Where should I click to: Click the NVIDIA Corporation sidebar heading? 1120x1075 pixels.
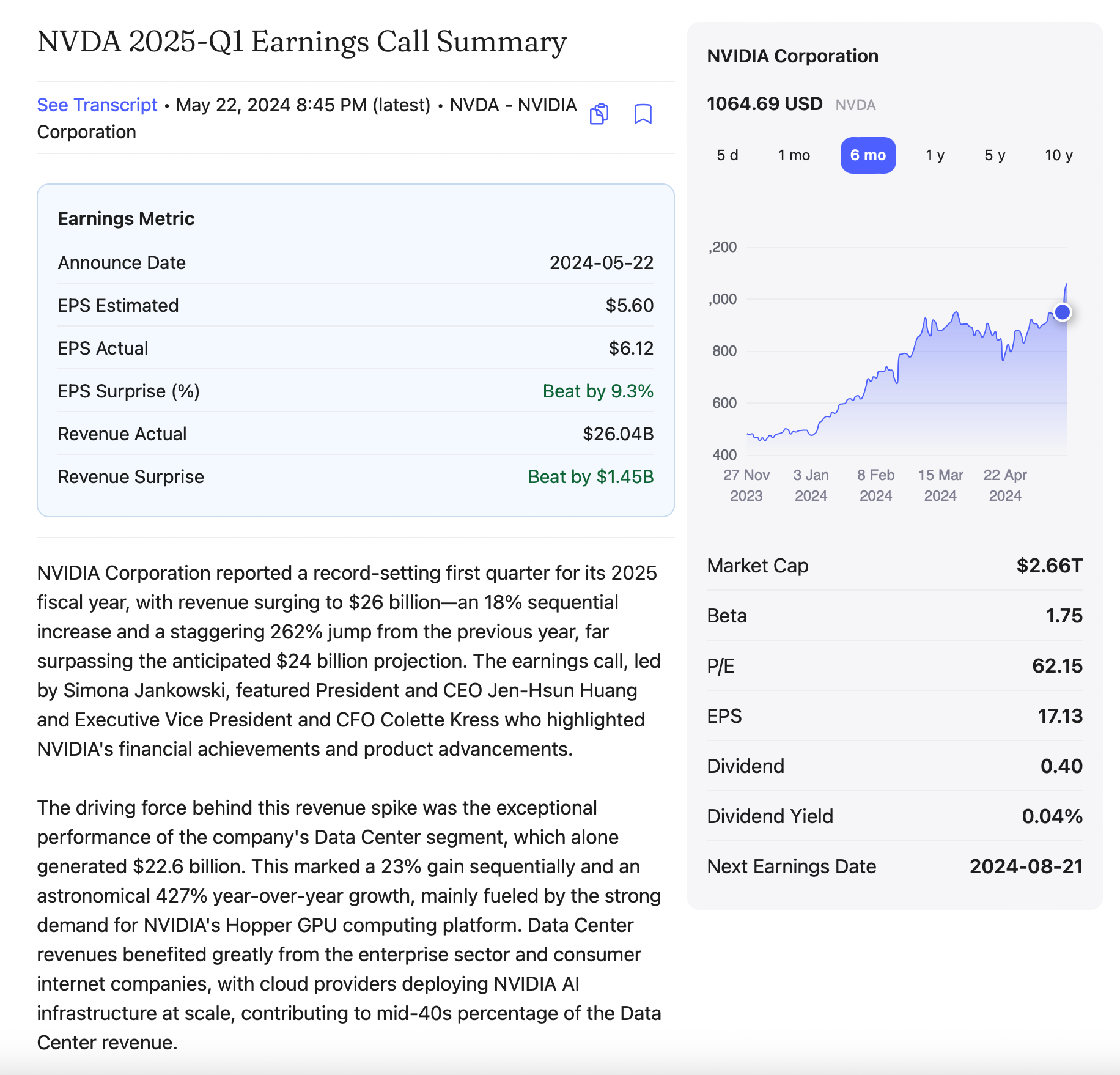point(792,56)
